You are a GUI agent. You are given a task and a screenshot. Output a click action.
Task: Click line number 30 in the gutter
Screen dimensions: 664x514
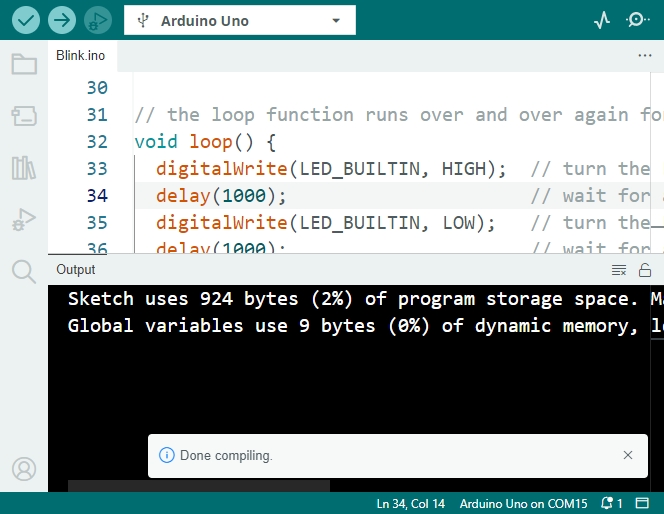97,88
